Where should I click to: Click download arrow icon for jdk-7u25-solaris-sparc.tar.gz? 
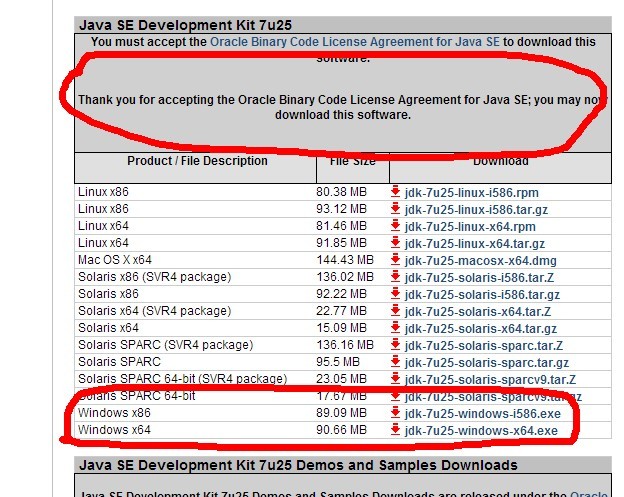click(395, 362)
